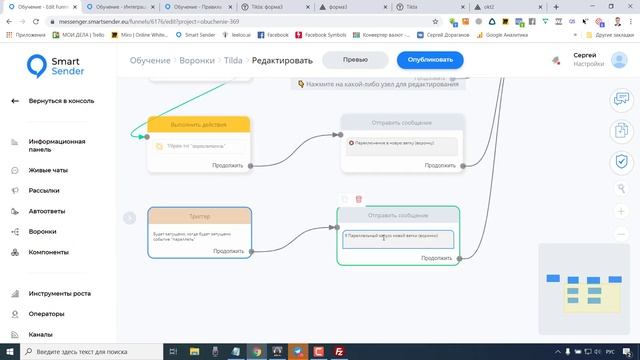This screenshot has width=640, height=360.
Task: Select upper Отправить сообщение node header
Action: [x=402, y=122]
